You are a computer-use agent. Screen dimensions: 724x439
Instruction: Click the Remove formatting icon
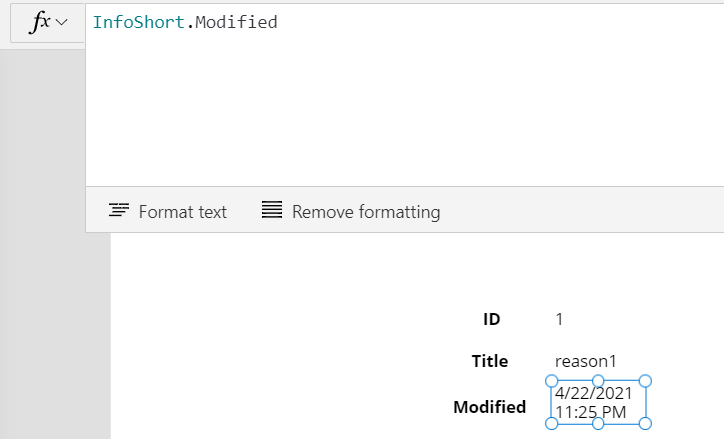(x=272, y=210)
